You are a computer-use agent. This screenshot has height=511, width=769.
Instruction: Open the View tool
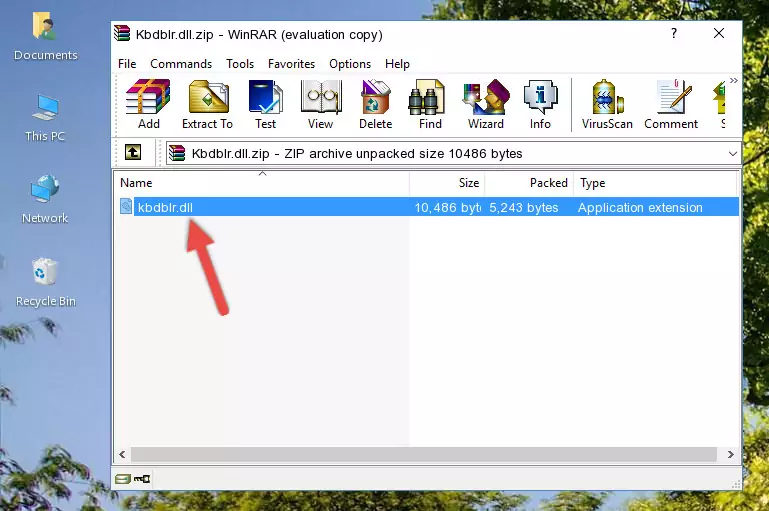[321, 104]
